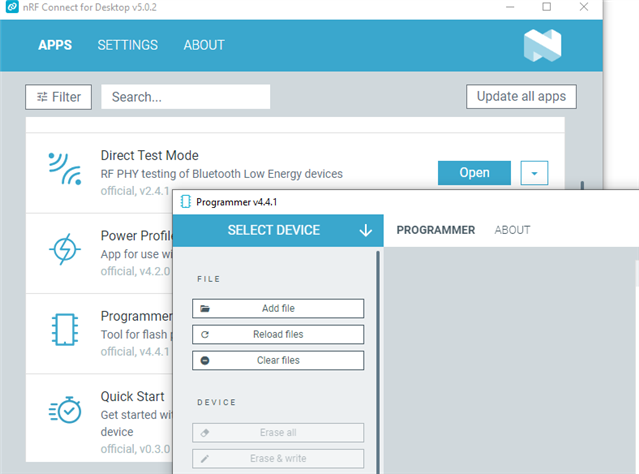Click the Programmer chip icon in list
The width and height of the screenshot is (639, 474).
65,329
